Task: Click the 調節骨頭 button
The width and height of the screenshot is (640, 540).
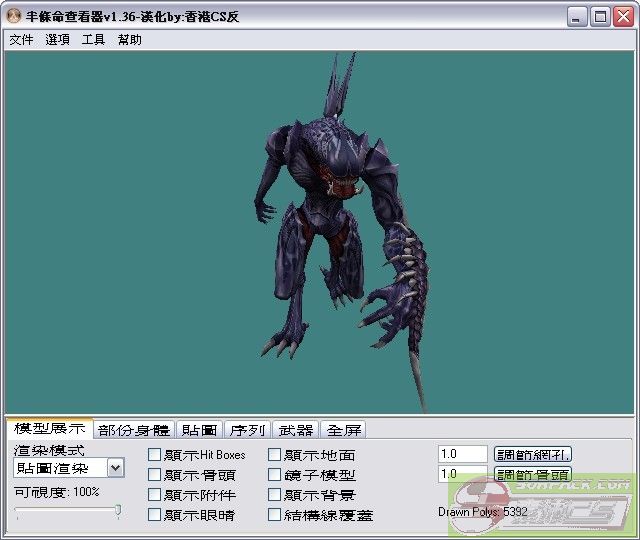Action: 533,474
